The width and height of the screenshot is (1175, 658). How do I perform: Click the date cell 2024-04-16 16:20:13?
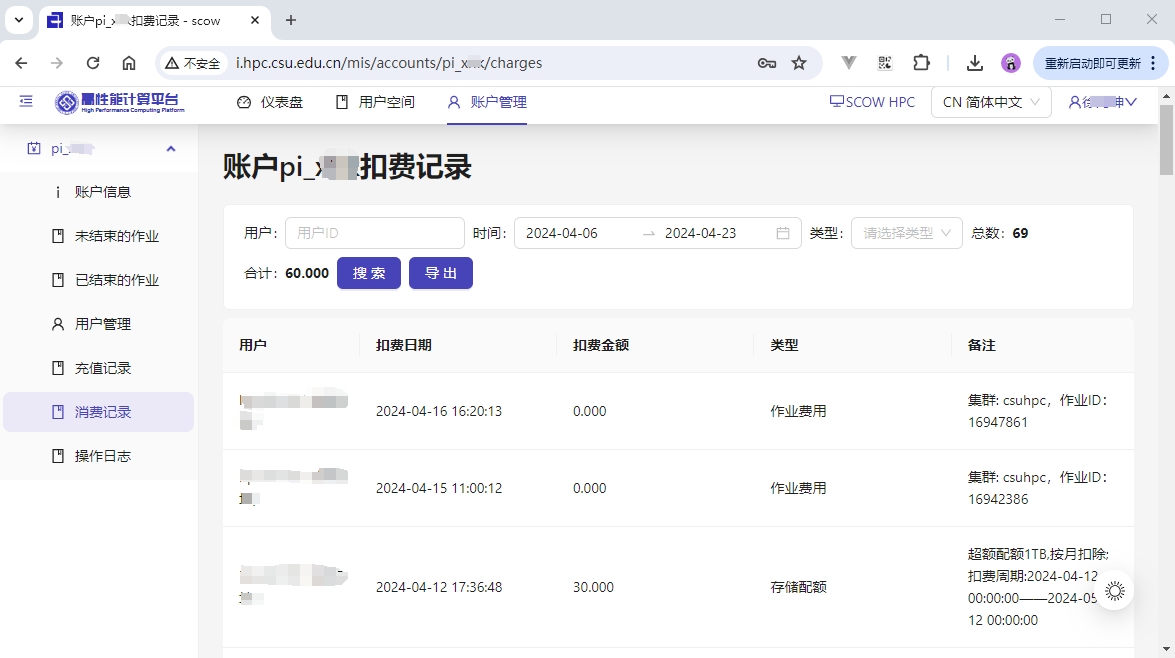pos(439,411)
